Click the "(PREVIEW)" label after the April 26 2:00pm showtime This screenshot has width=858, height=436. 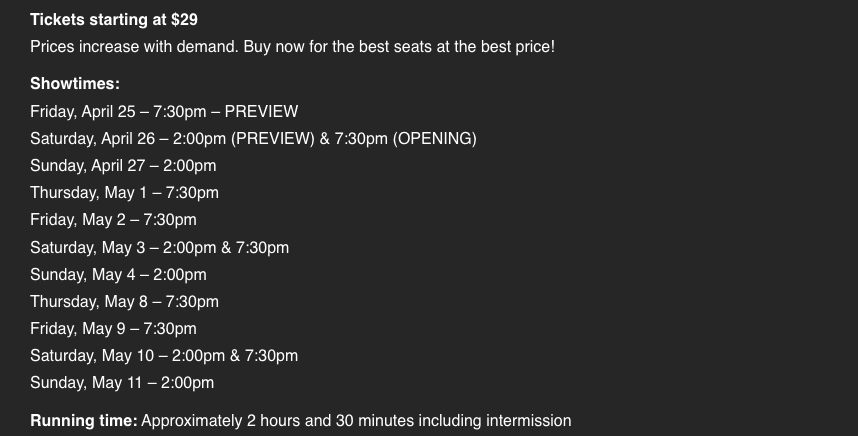click(273, 138)
